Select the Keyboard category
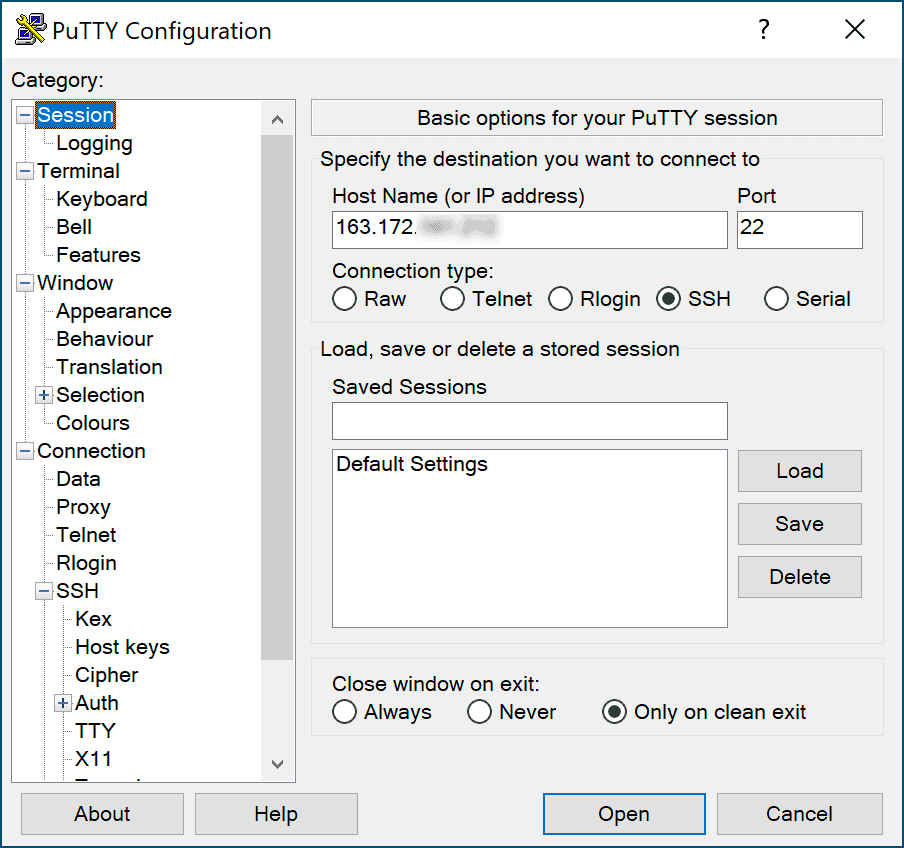This screenshot has width=904, height=848. coord(101,199)
